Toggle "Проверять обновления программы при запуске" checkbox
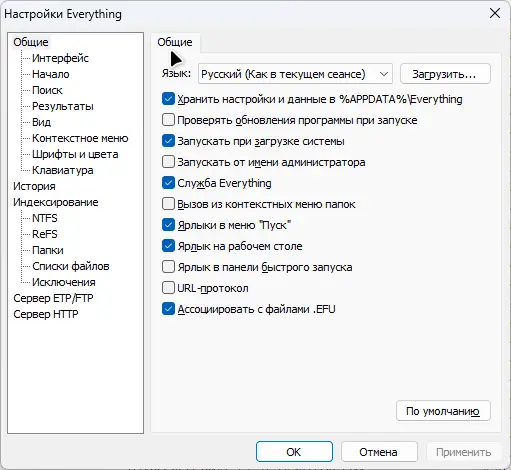Viewport: 511px width, 470px height. (168, 120)
